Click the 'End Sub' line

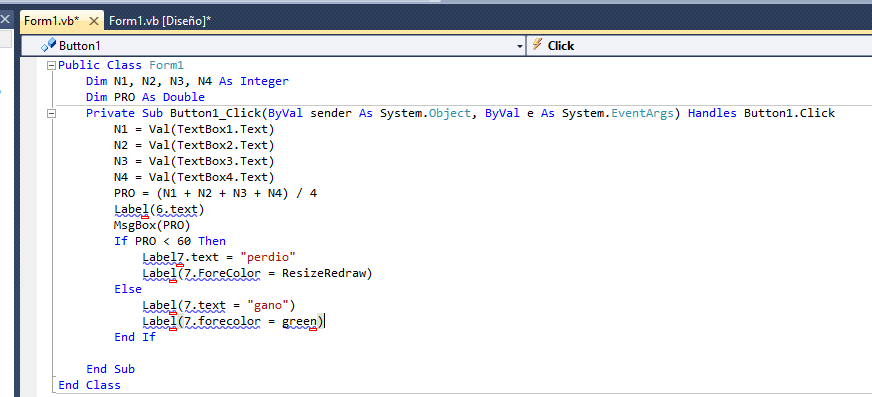110,369
